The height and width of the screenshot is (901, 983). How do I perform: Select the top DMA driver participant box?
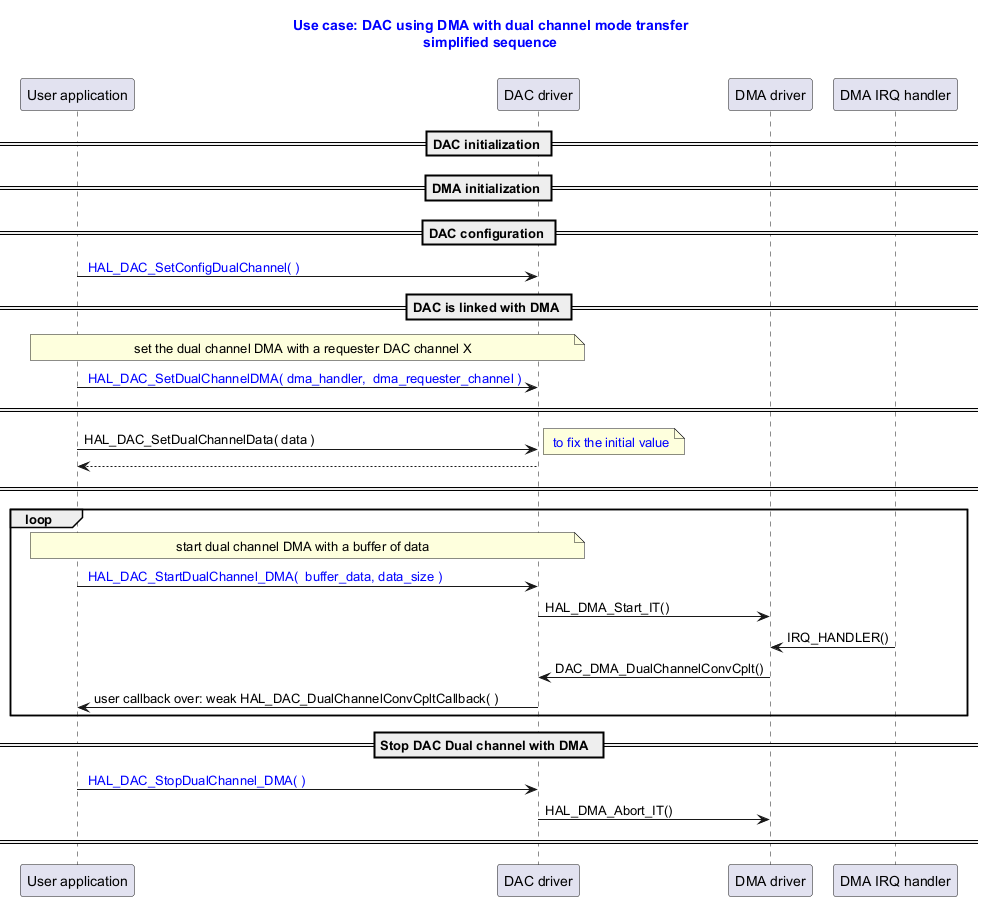click(770, 95)
